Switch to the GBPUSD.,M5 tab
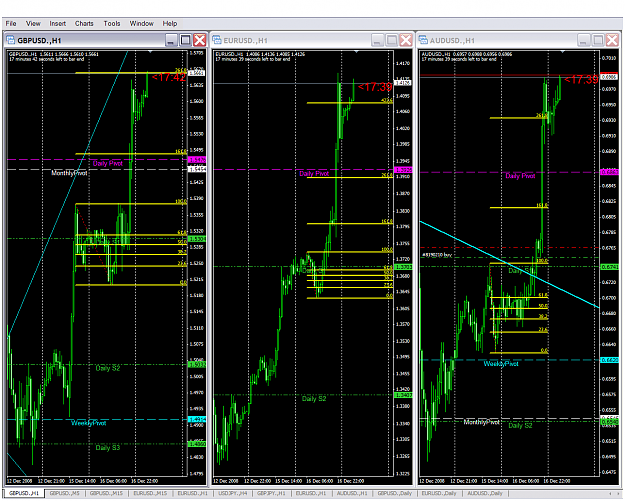This screenshot has width=625, height=501. pos(65,493)
